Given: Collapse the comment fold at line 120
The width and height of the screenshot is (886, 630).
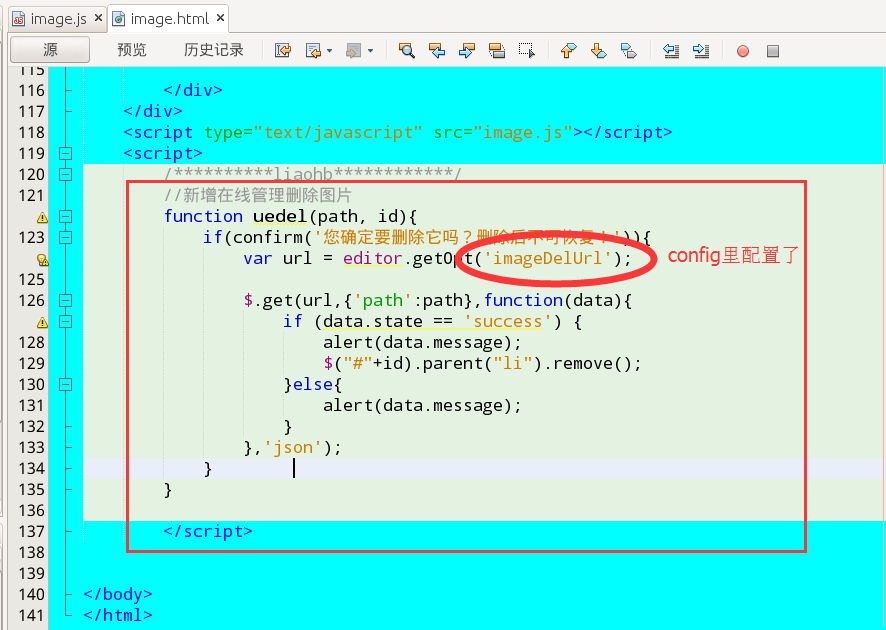Looking at the screenshot, I should coord(66,174).
